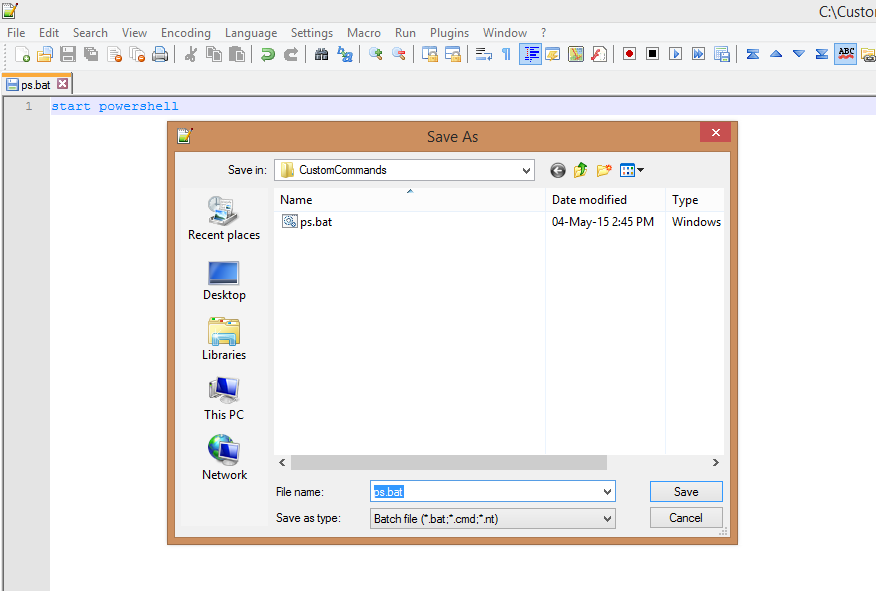
Task: Click the Redo arrow icon
Action: [291, 54]
